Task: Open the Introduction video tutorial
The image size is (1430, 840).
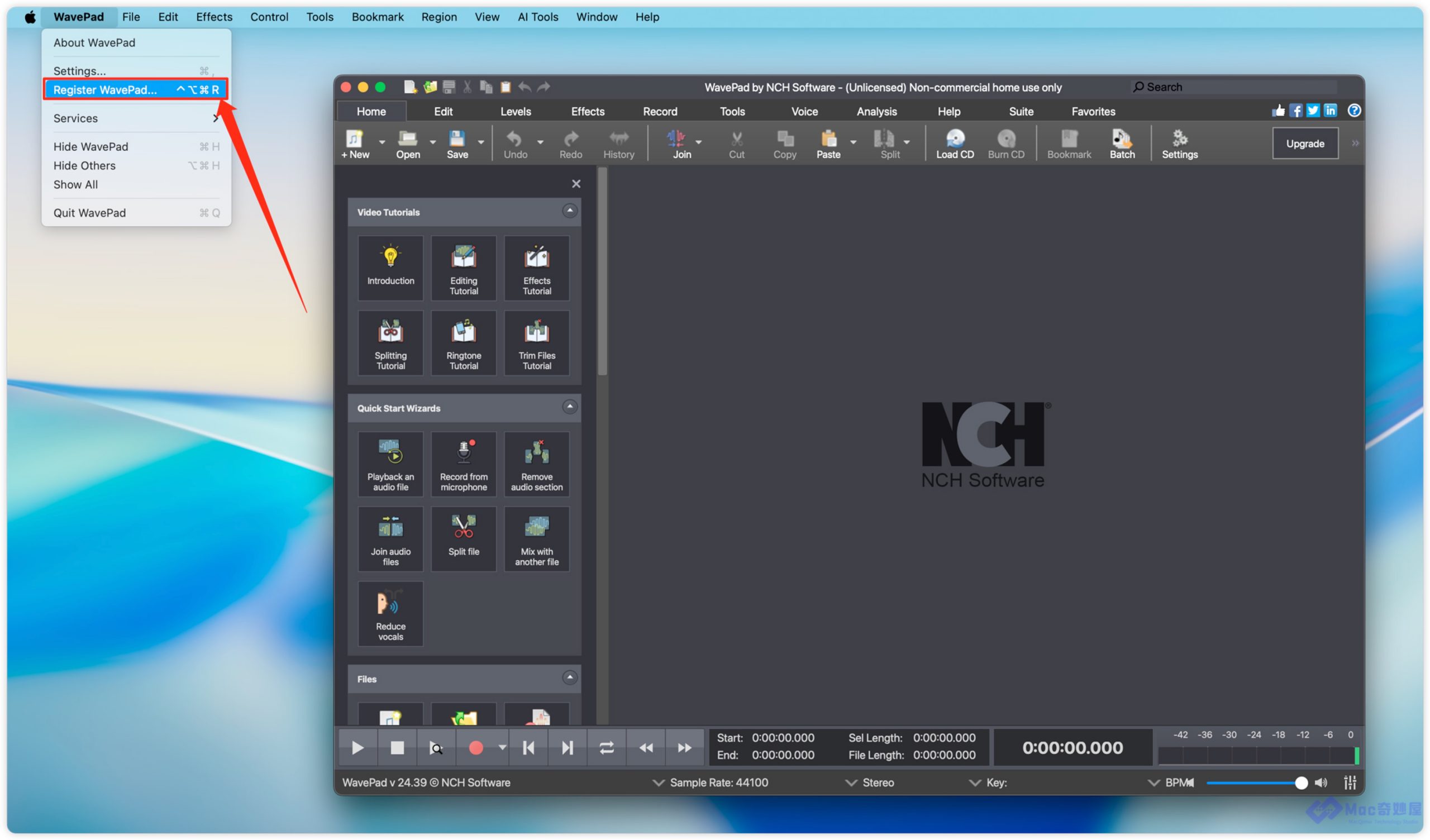Action: [x=390, y=268]
